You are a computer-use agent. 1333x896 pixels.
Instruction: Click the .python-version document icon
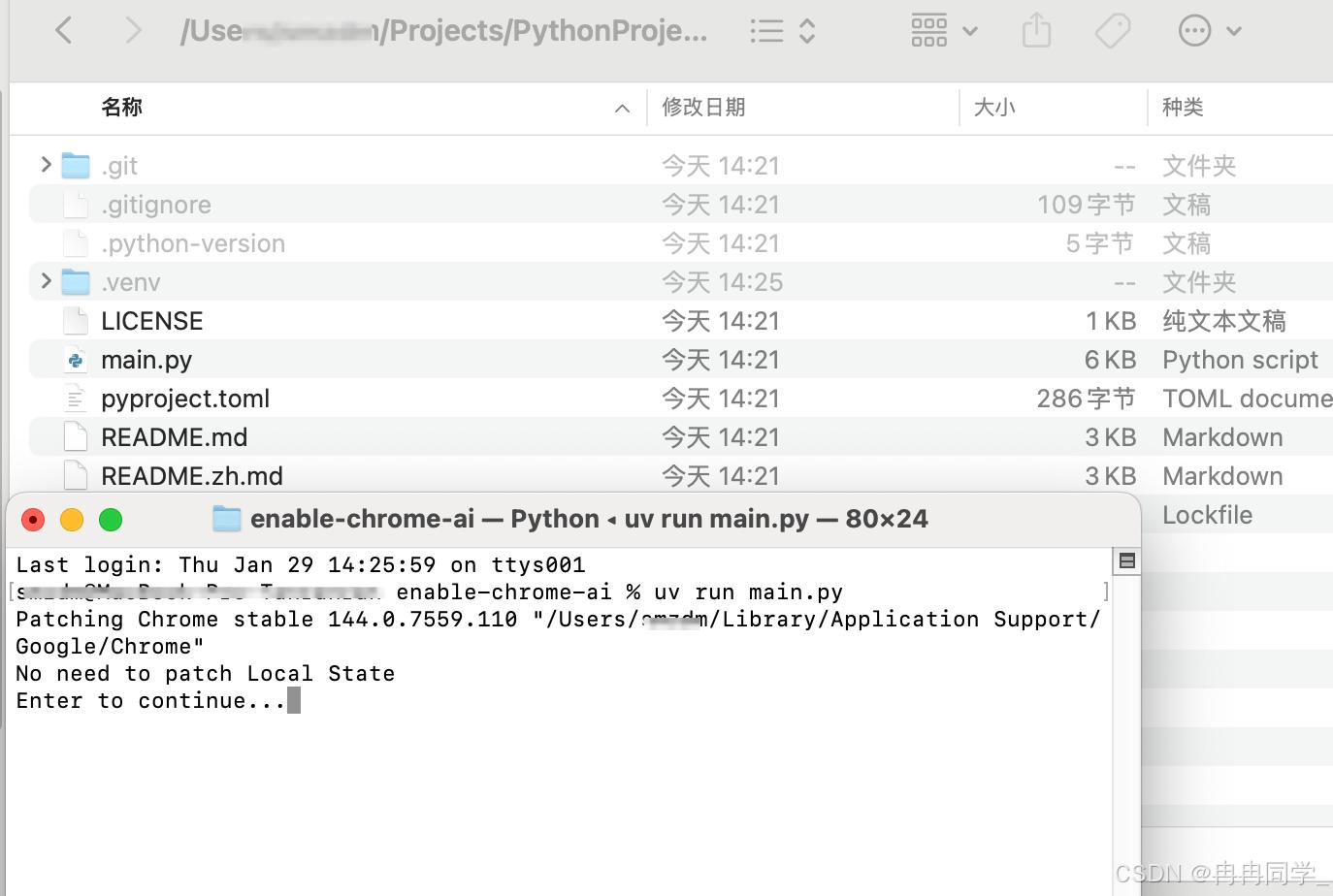76,243
